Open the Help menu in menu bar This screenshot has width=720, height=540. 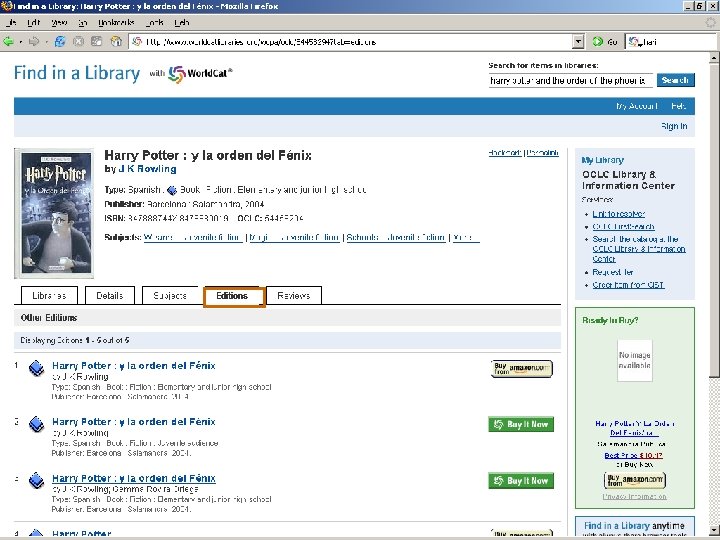pyautogui.click(x=182, y=22)
